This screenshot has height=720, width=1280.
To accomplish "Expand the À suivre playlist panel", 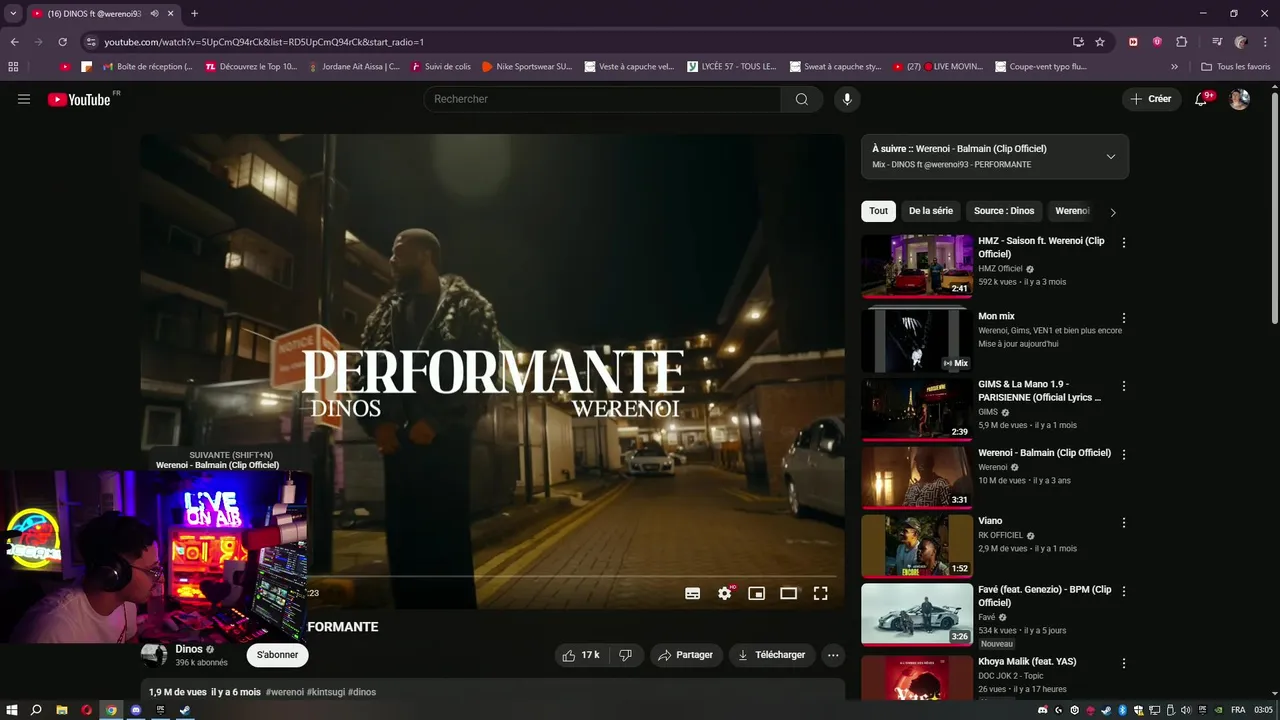I will click(1110, 156).
